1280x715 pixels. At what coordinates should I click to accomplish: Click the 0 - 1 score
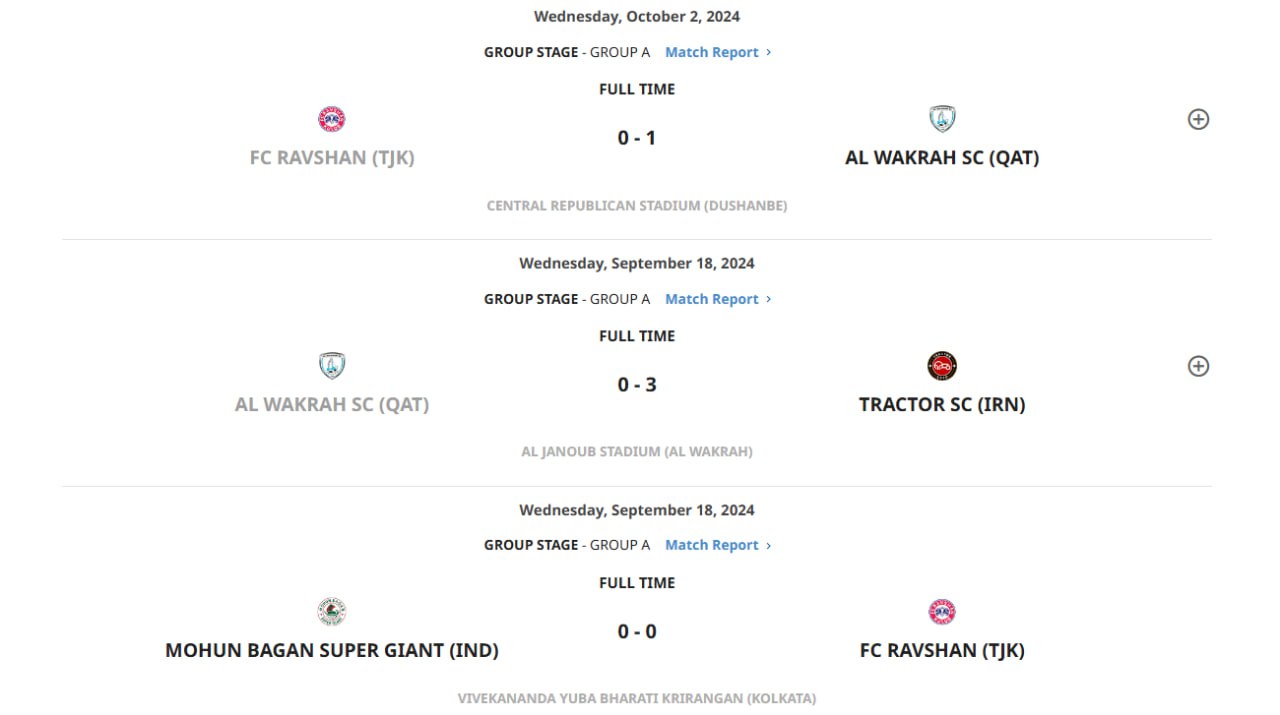637,138
